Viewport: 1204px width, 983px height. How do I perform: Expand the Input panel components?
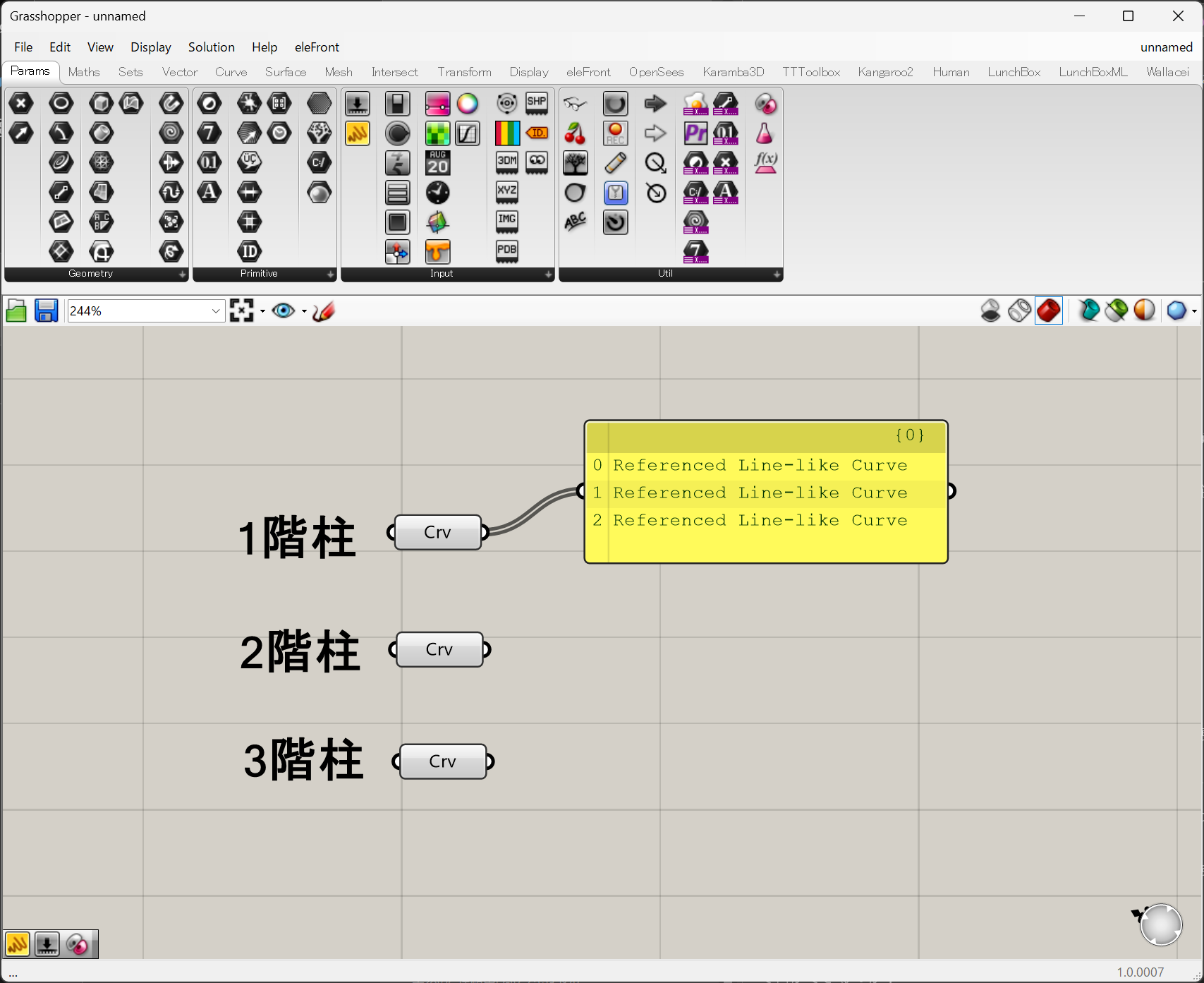tap(548, 274)
